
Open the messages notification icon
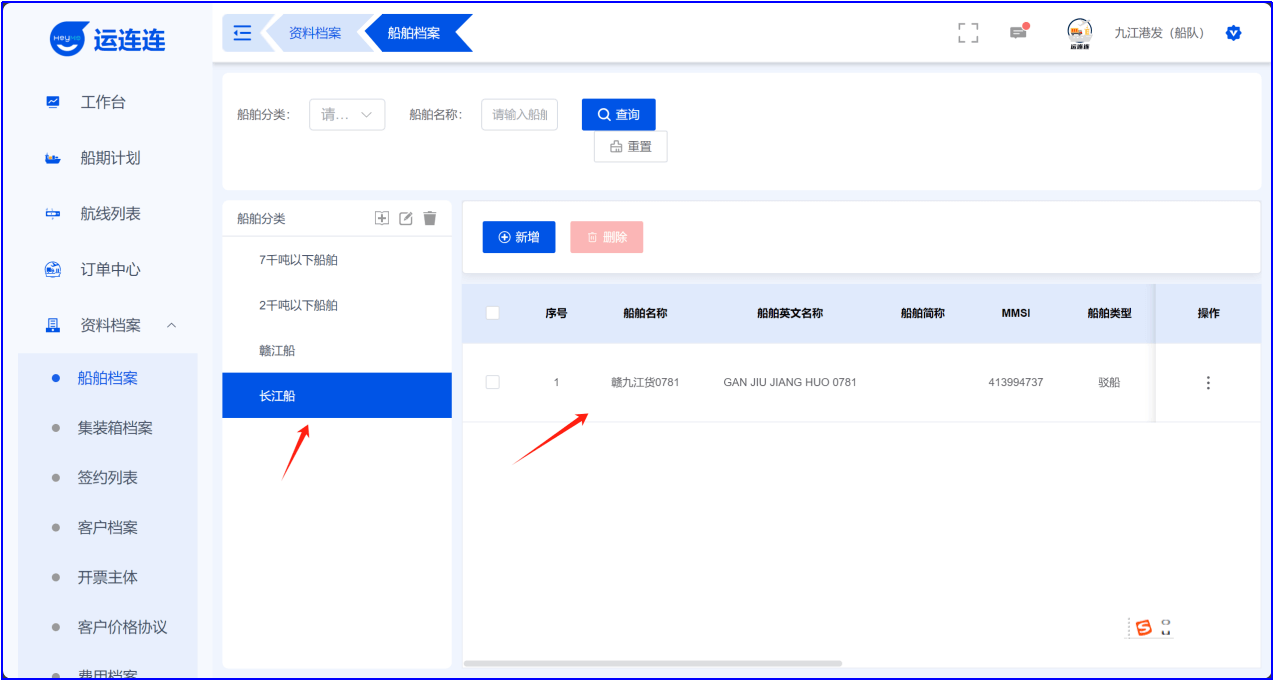1018,33
